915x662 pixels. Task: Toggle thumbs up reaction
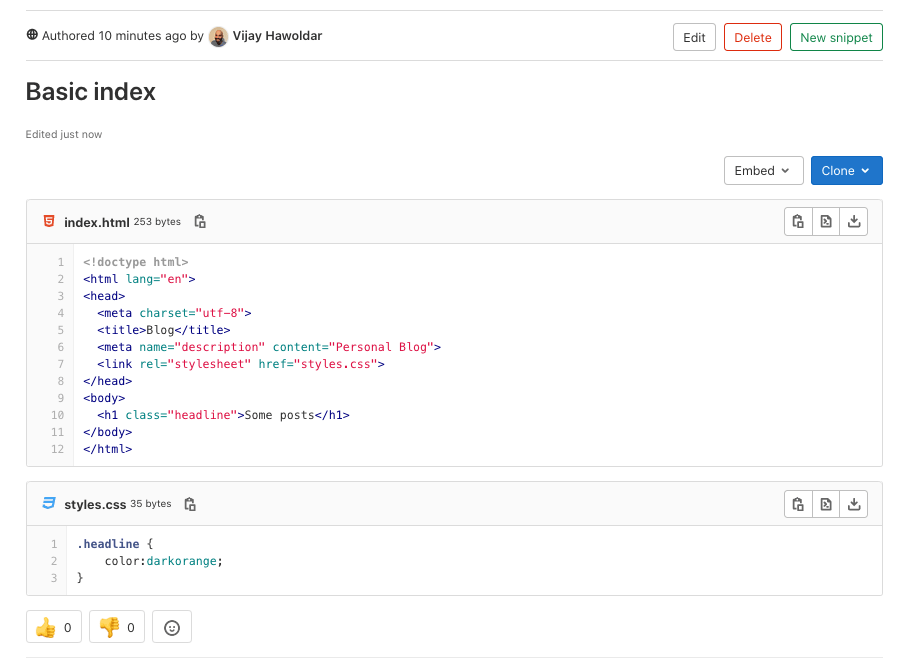click(x=54, y=627)
